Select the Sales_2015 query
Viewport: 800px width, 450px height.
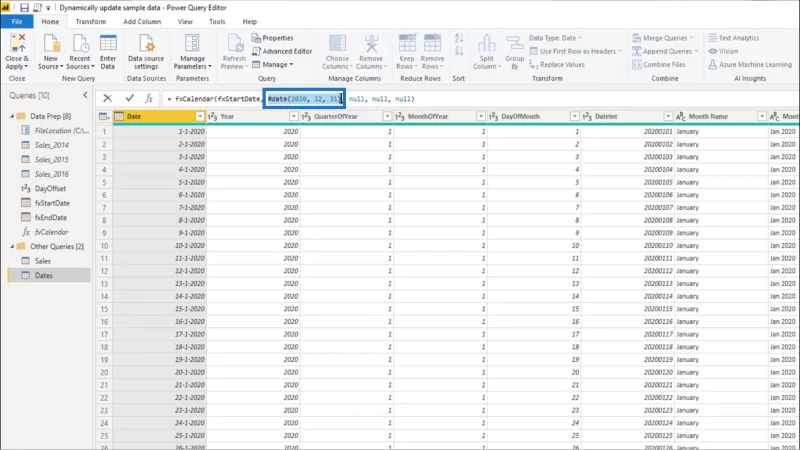tap(52, 159)
